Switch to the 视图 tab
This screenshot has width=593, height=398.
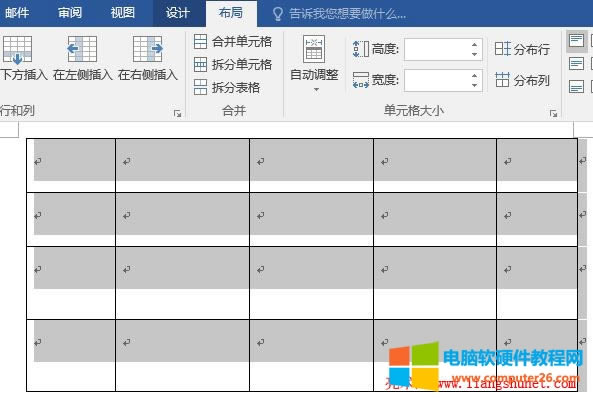coord(123,13)
